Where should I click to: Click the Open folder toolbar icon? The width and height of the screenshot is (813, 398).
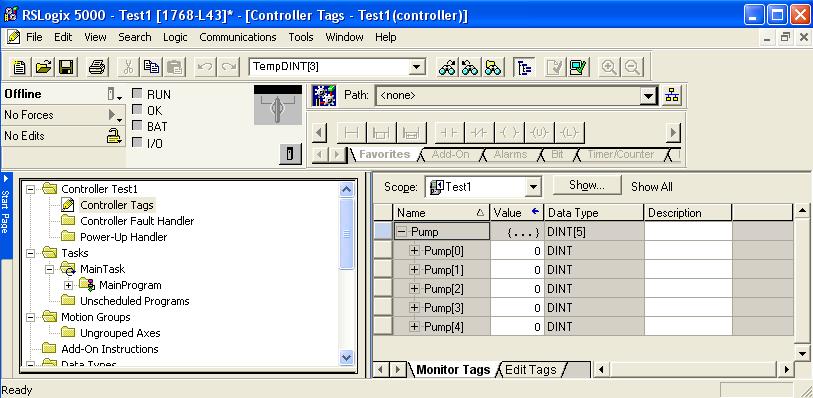(44, 67)
